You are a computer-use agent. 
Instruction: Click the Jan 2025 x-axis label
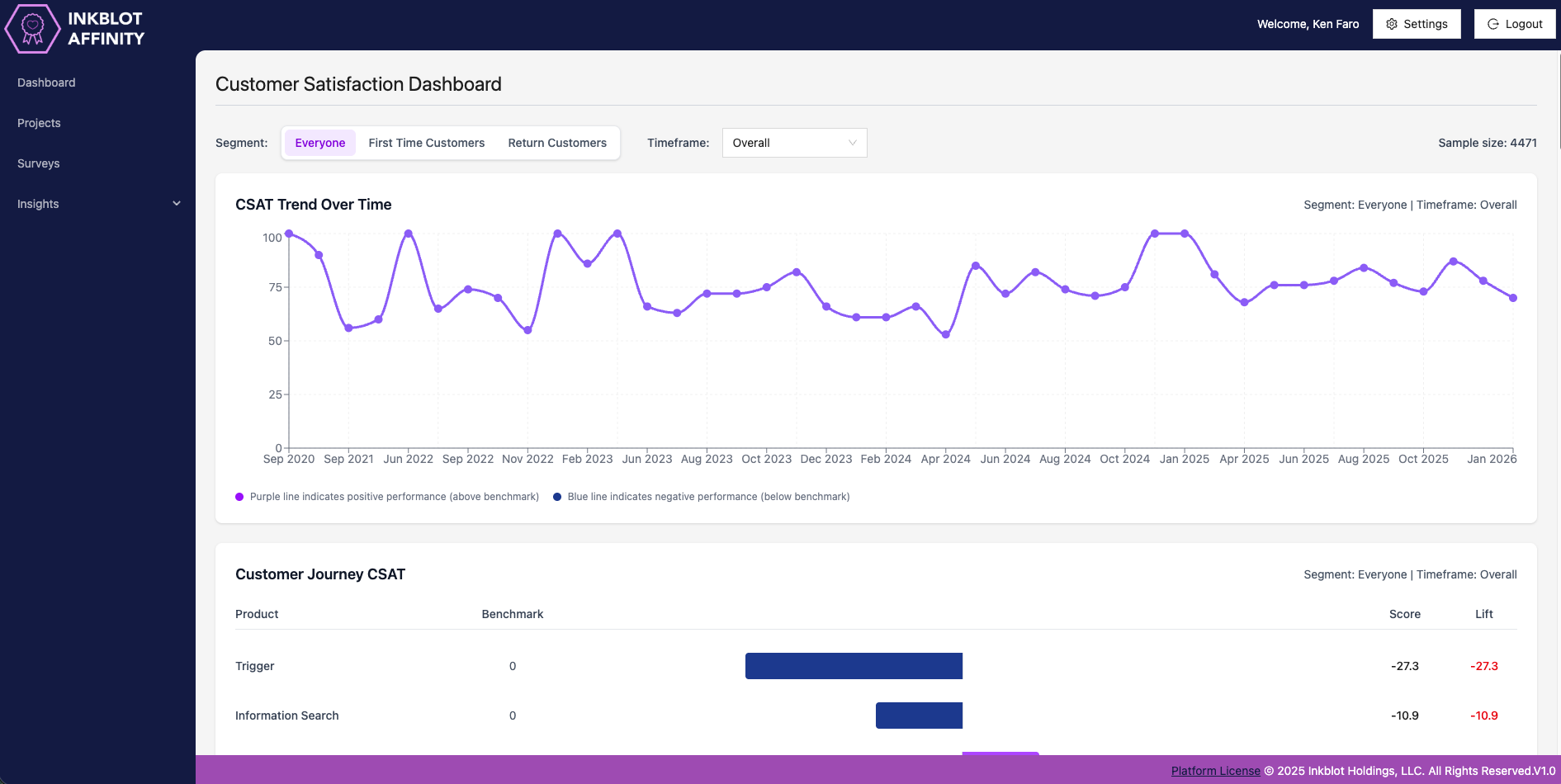(x=1184, y=459)
